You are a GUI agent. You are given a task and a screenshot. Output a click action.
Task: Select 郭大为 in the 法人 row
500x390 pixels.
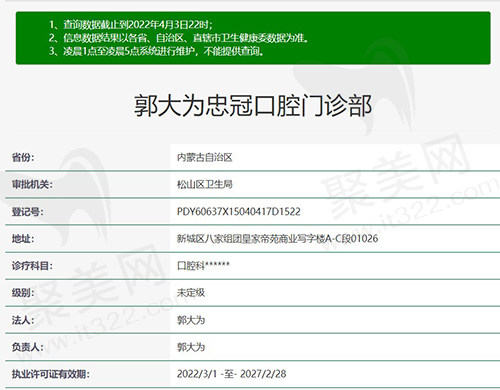[x=191, y=320]
